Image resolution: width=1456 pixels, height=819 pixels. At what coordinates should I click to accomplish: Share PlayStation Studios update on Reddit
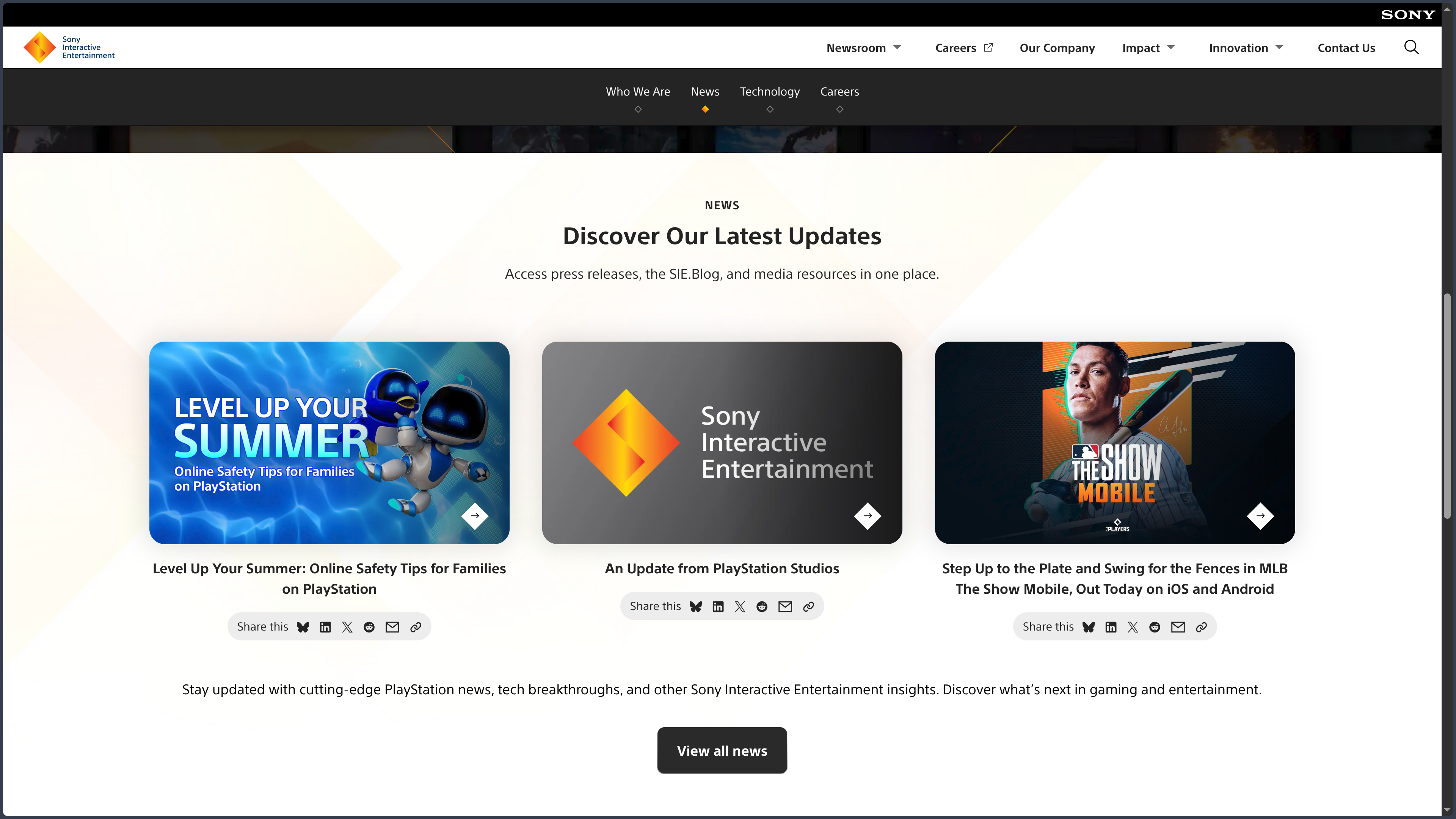click(762, 607)
